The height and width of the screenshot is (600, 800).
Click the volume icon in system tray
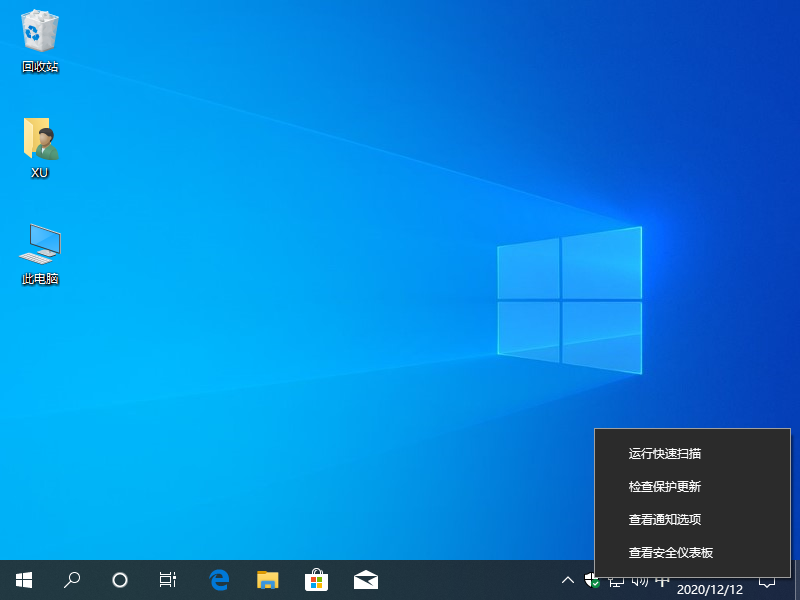[638, 580]
